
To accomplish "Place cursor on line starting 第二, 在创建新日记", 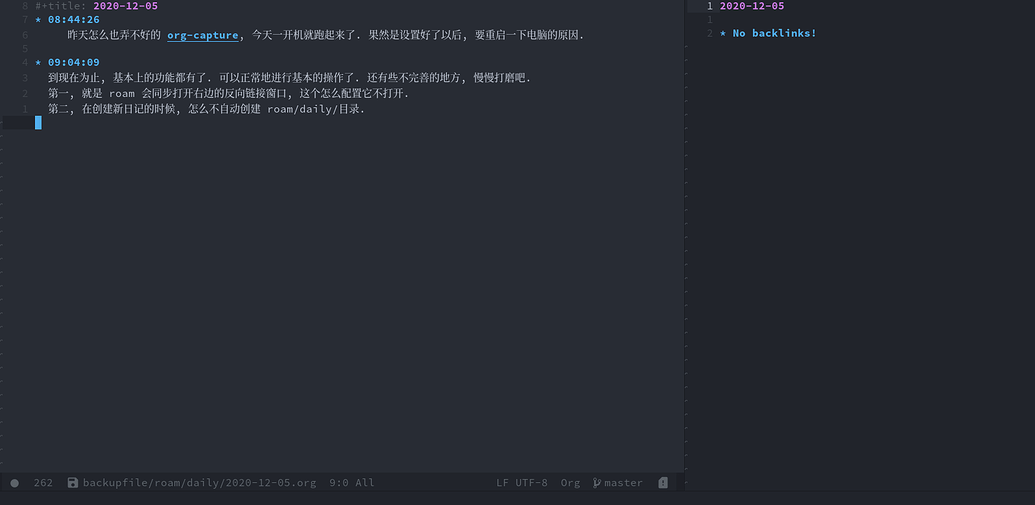I will pyautogui.click(x=206, y=110).
